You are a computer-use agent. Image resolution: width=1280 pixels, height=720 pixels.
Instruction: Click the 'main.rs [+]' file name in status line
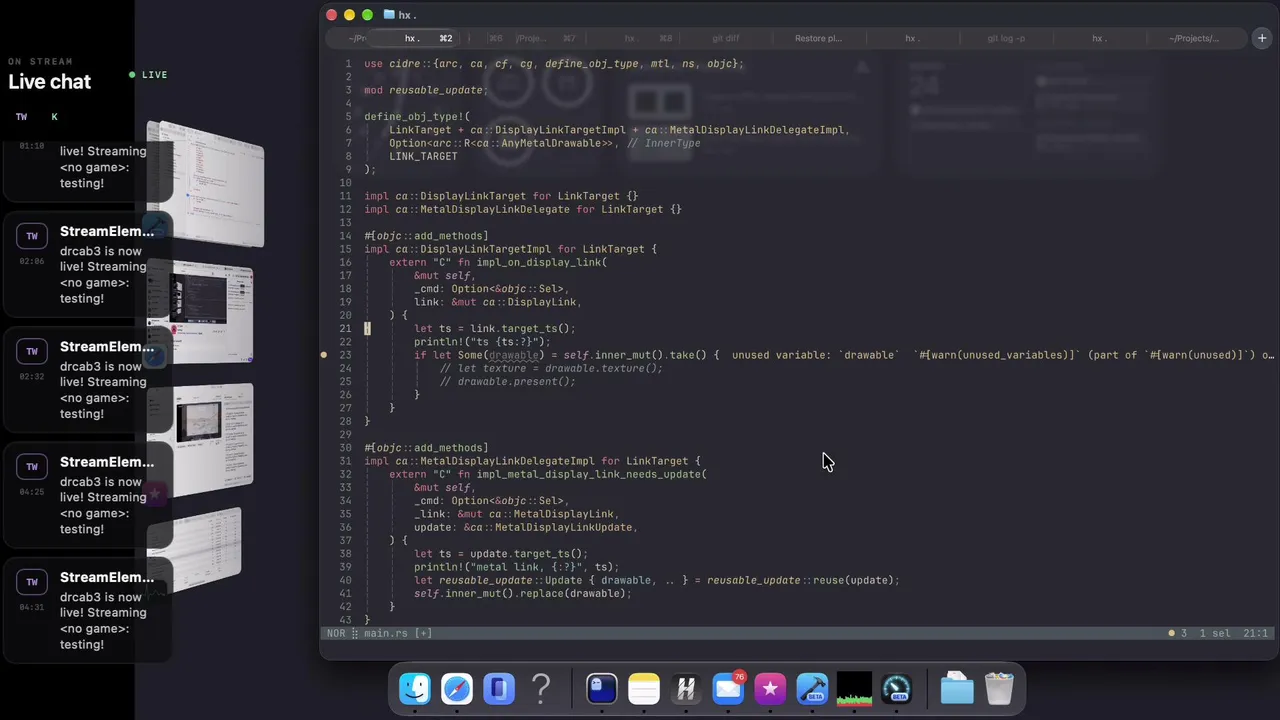(398, 633)
